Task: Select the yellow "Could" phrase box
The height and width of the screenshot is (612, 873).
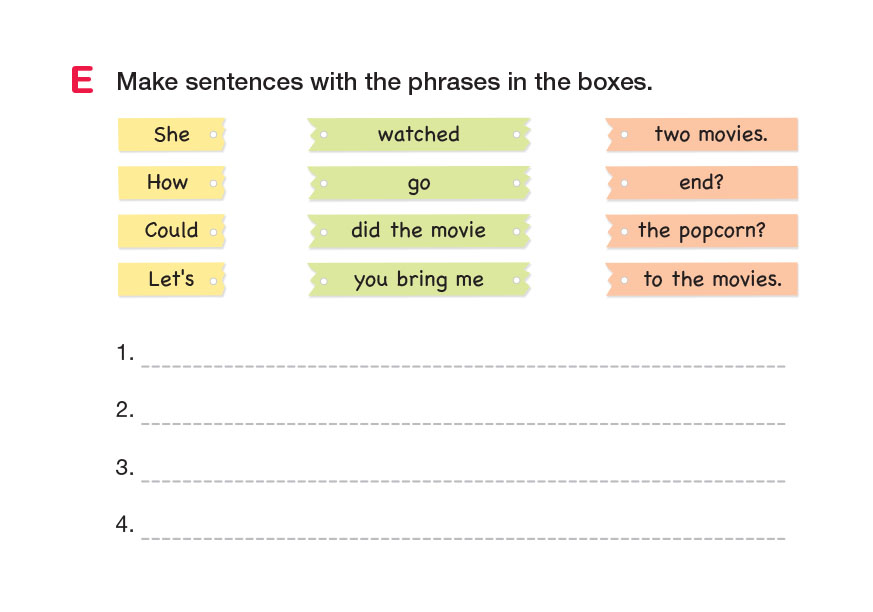Action: point(171,231)
